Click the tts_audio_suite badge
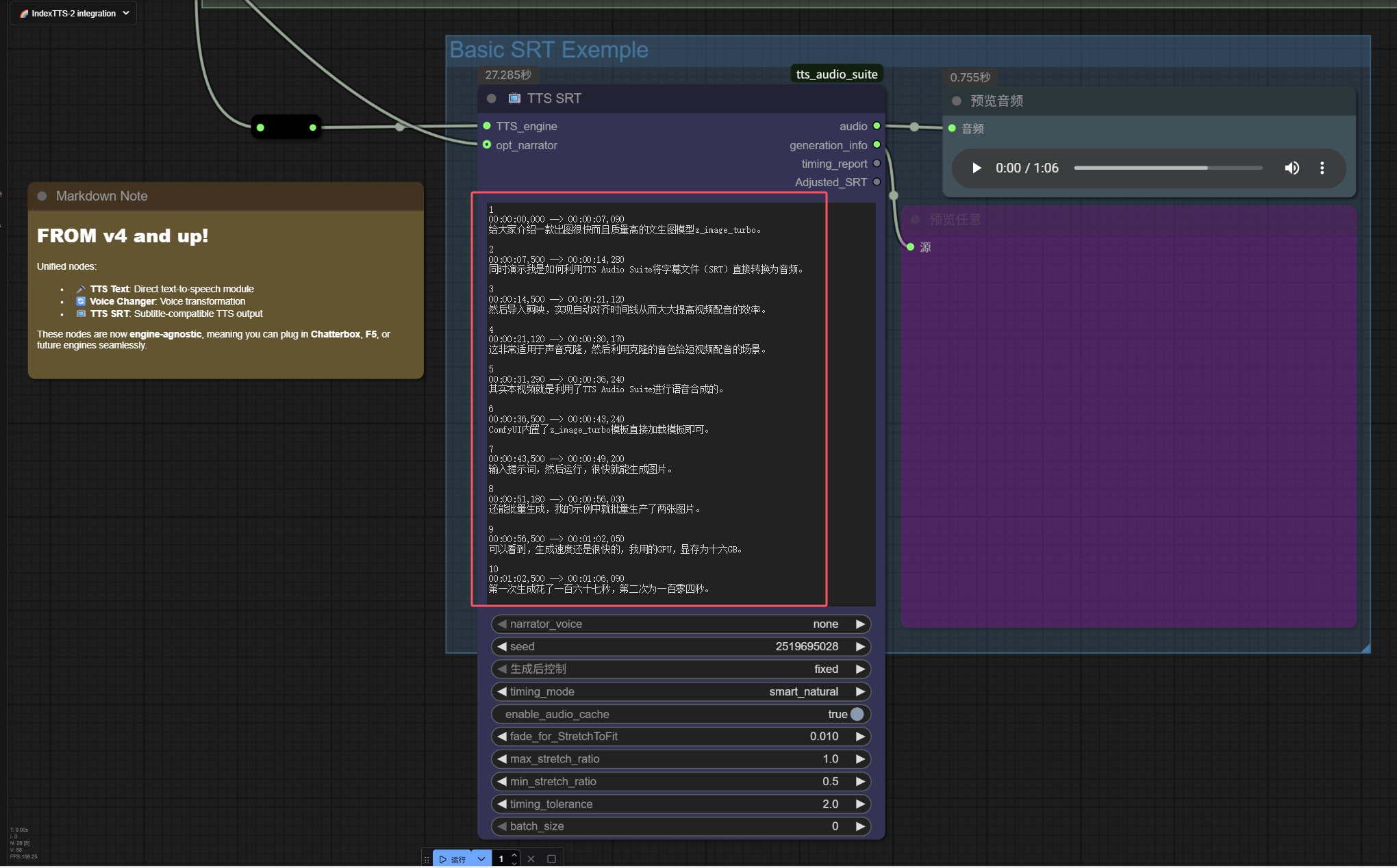Image resolution: width=1397 pixels, height=868 pixels. 836,74
